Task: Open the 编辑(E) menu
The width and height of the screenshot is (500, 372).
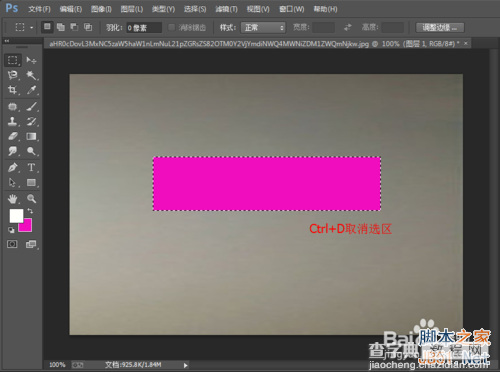Action: point(71,9)
